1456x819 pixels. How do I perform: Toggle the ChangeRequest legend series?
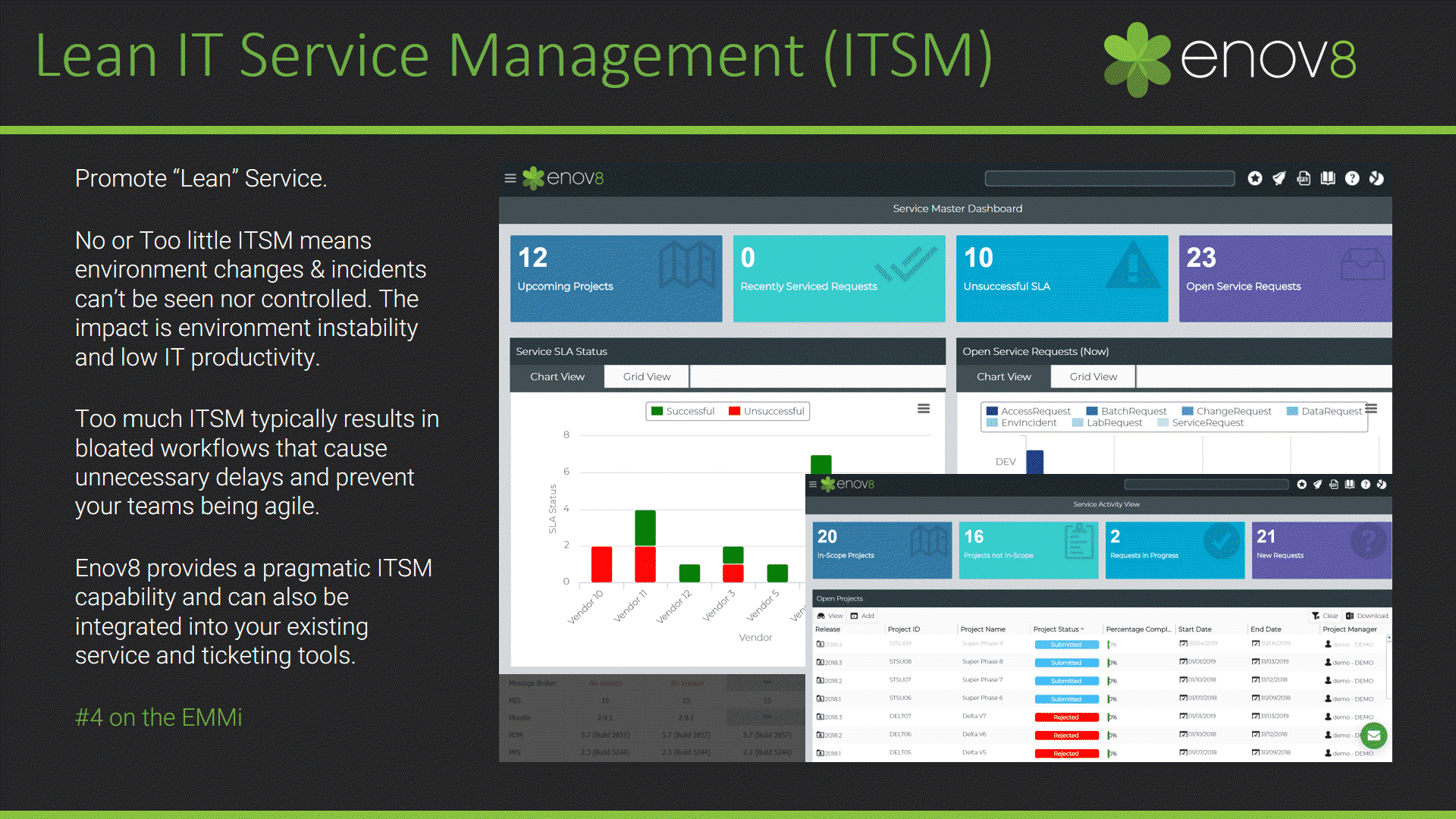tap(1226, 411)
